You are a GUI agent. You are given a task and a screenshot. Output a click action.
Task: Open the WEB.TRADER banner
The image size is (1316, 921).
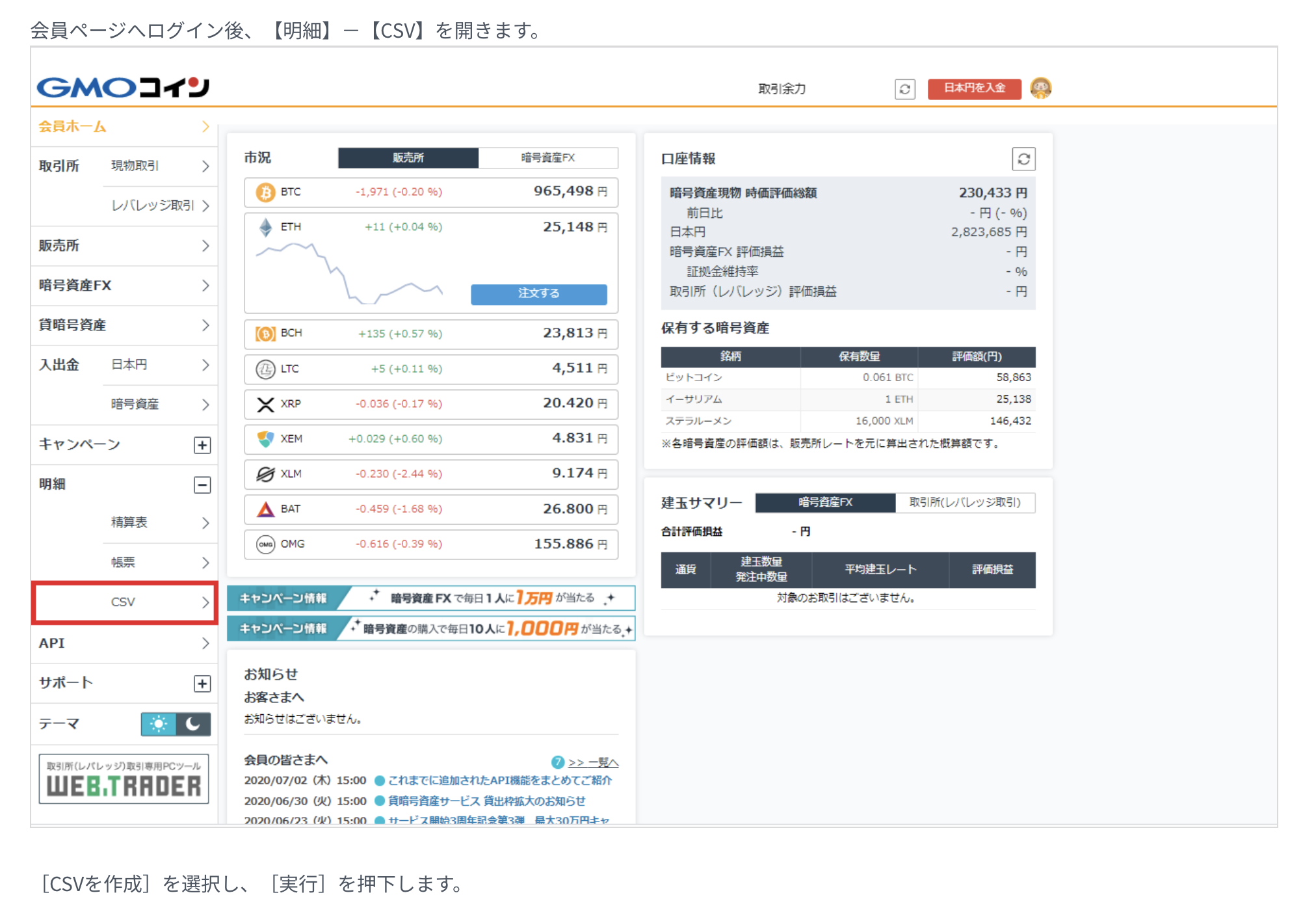point(124,779)
